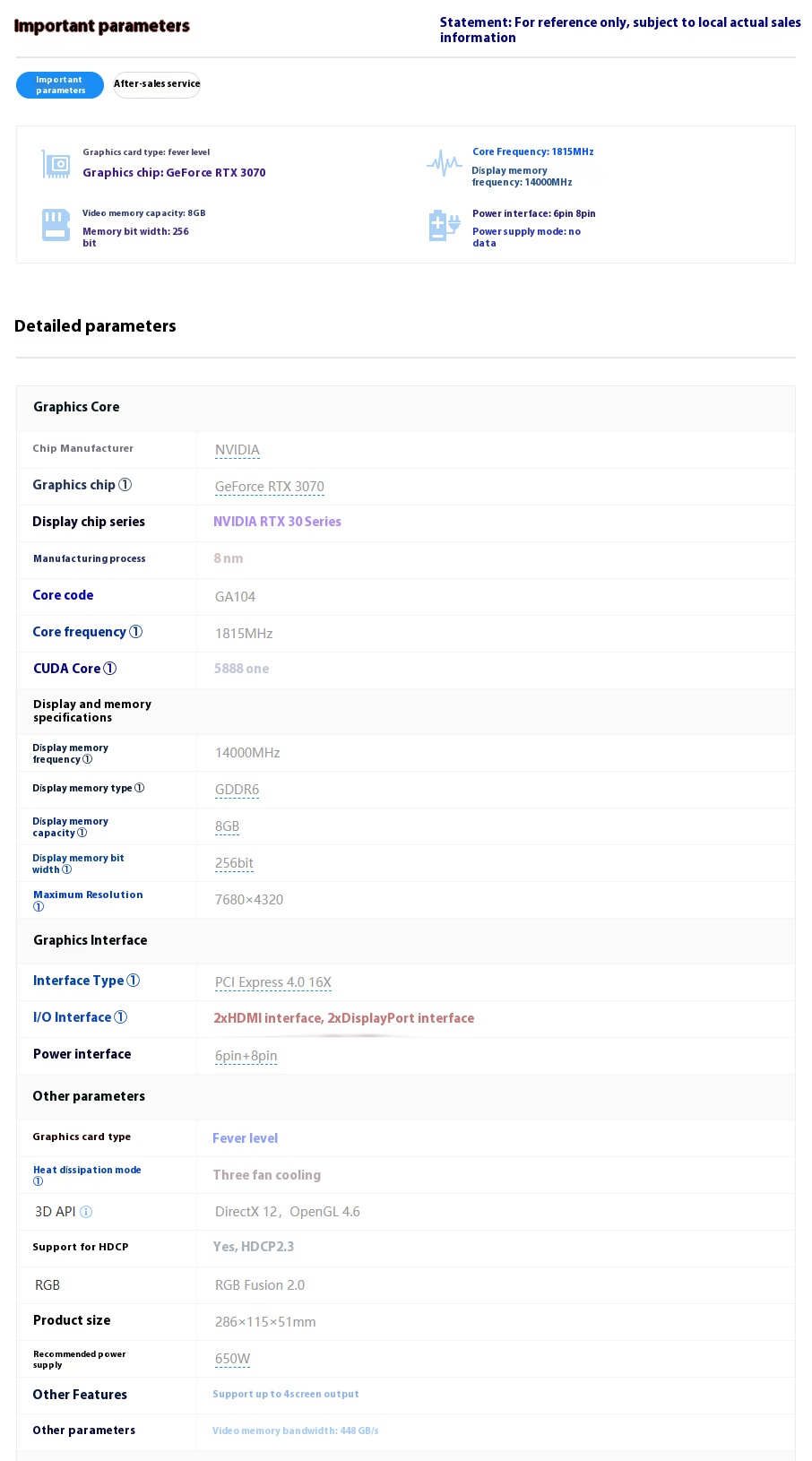Click the Core code row label
Viewport: 812px width, 1461px height.
(x=63, y=595)
